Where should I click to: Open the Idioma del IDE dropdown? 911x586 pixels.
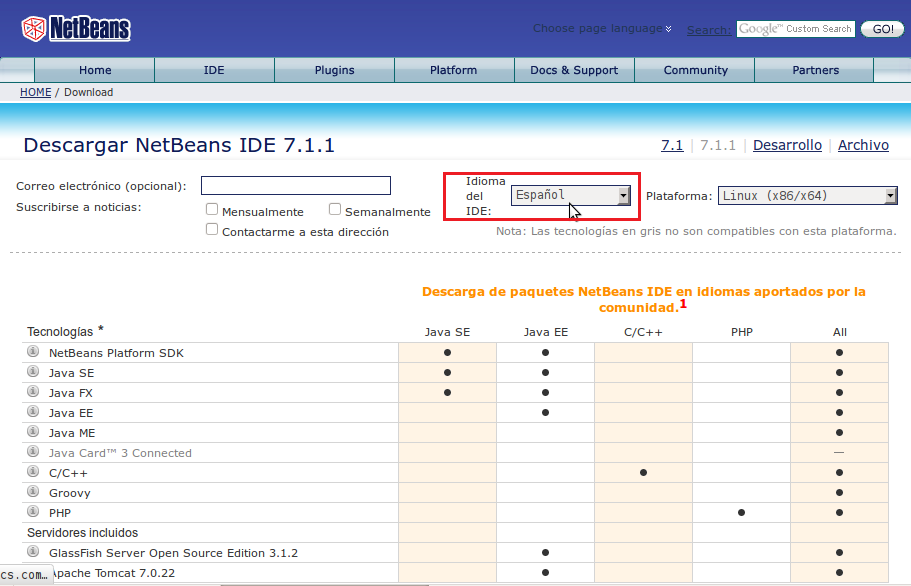(x=571, y=195)
